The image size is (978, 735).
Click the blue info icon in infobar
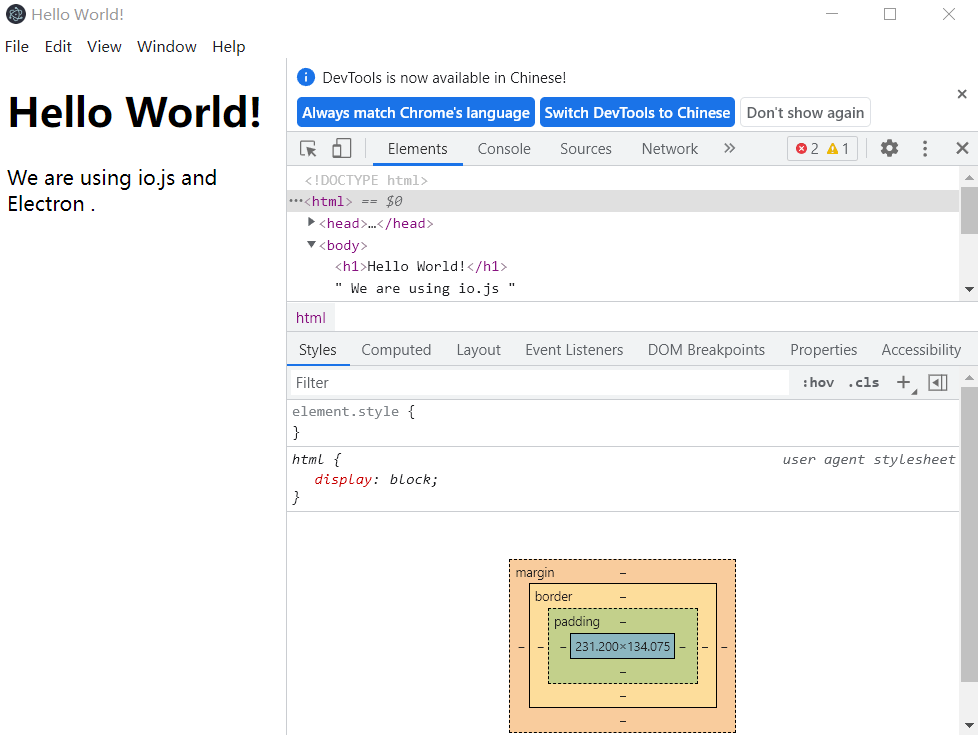click(306, 77)
